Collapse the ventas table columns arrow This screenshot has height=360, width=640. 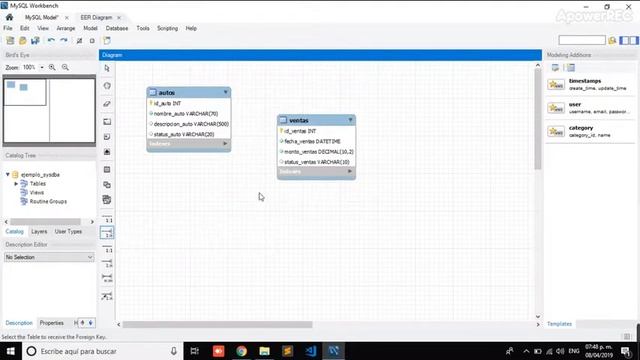350,120
